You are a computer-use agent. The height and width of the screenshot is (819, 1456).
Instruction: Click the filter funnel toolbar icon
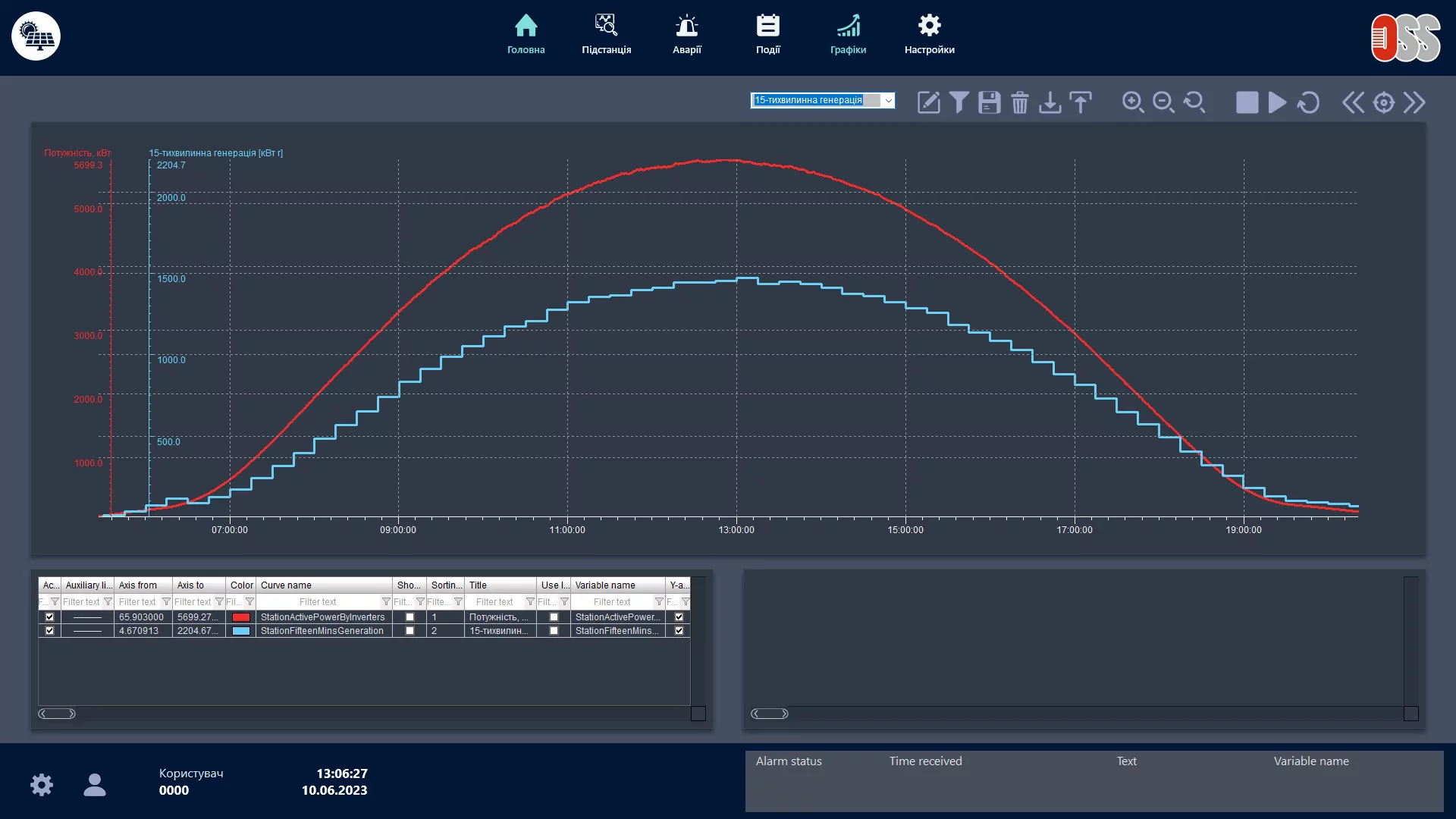coord(959,102)
